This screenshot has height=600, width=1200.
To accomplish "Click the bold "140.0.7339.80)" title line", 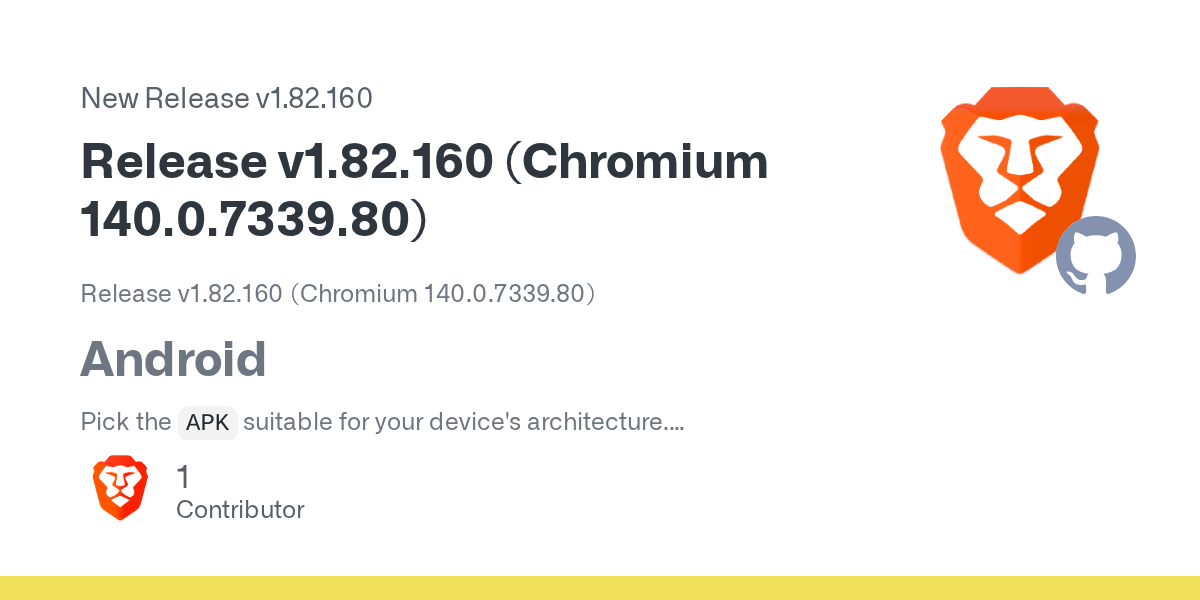I will 254,220.
